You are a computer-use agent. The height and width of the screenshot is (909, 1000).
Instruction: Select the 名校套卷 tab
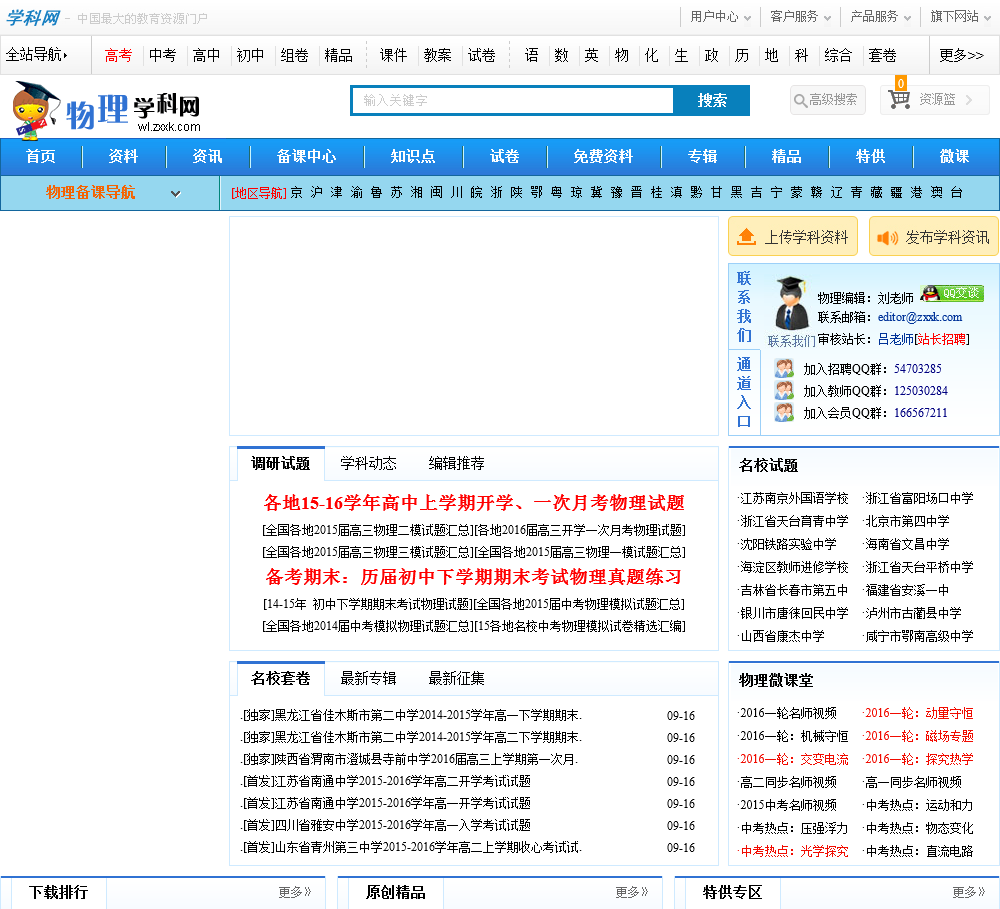point(281,679)
